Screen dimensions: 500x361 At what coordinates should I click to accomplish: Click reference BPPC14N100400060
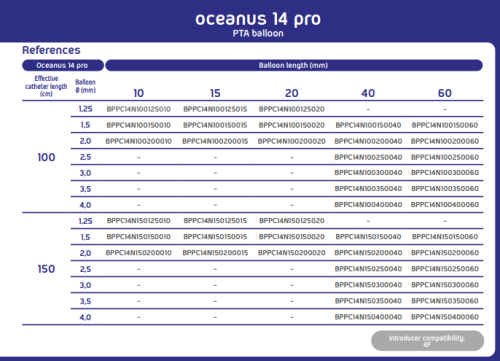[x=445, y=205]
